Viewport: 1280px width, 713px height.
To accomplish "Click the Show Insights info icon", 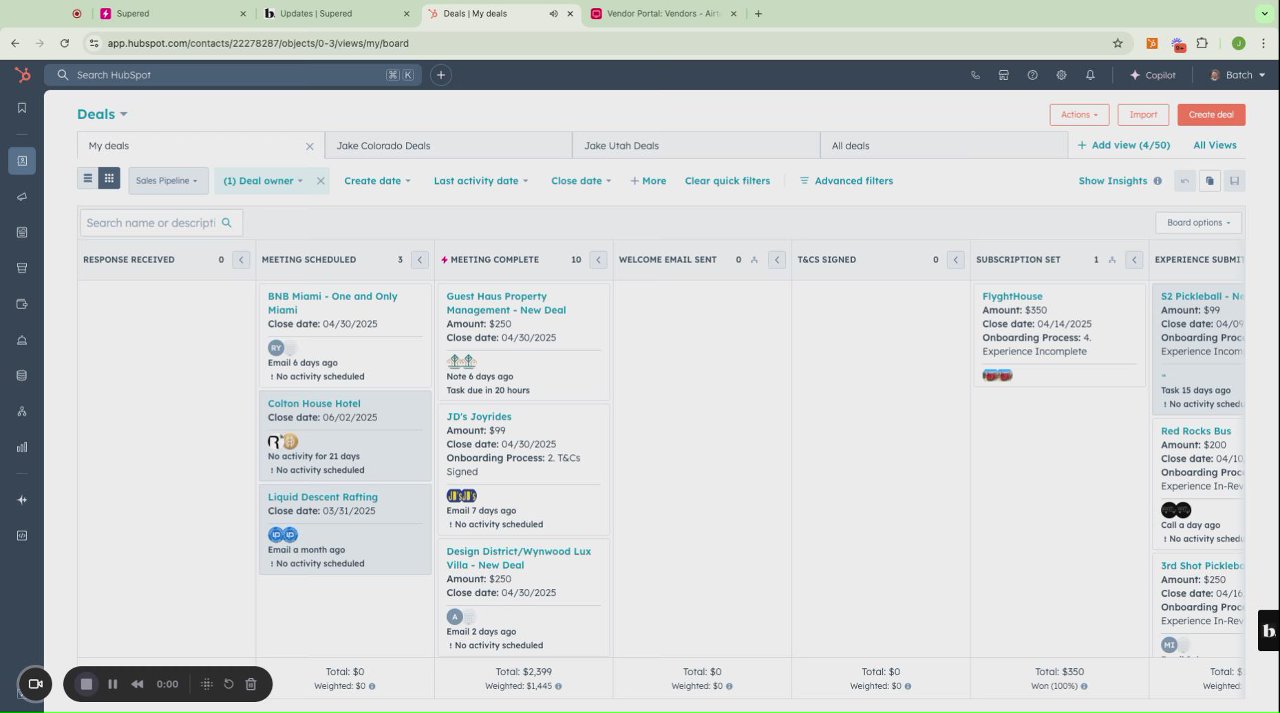I will pos(1157,181).
